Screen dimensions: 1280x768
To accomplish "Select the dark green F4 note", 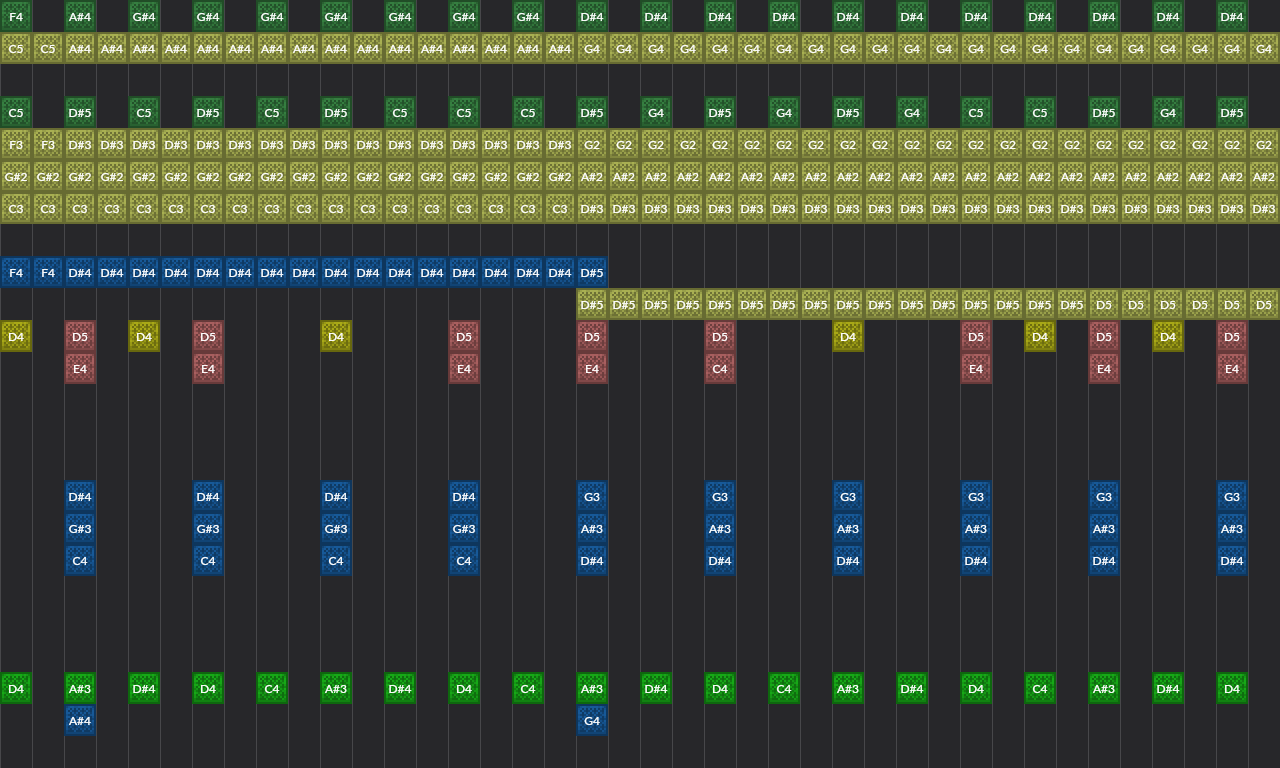I will (16, 17).
